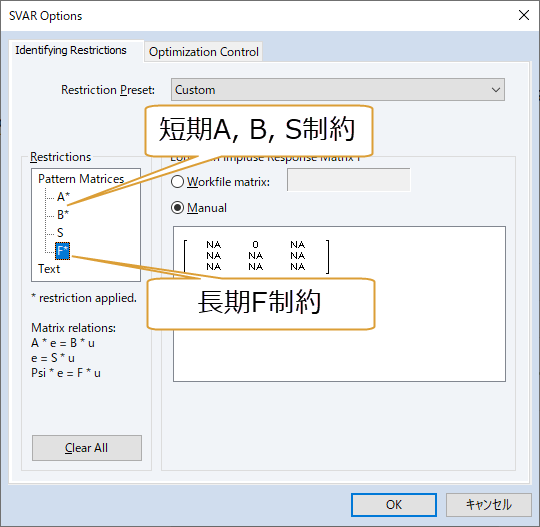
Task: Click the top-left NA matrix cell
Action: 214,245
